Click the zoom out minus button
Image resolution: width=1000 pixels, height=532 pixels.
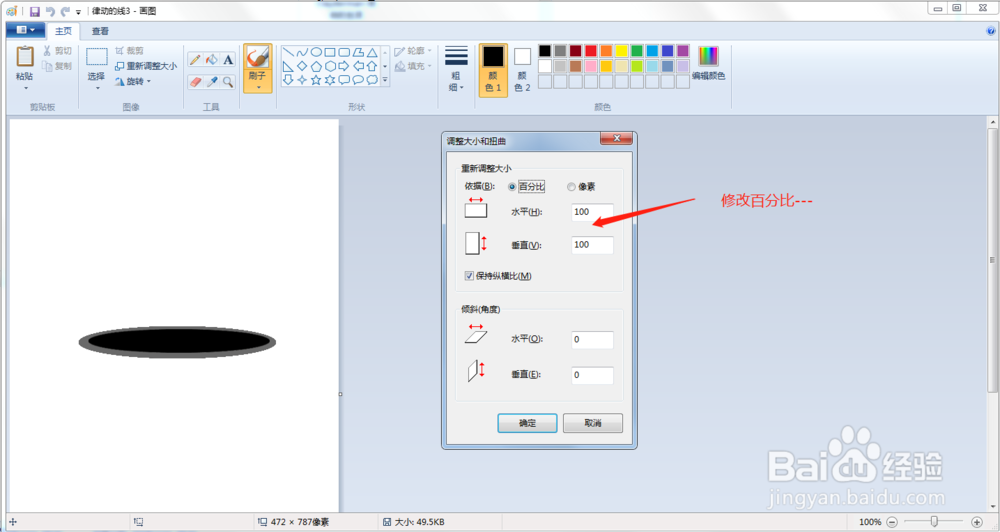[x=892, y=522]
